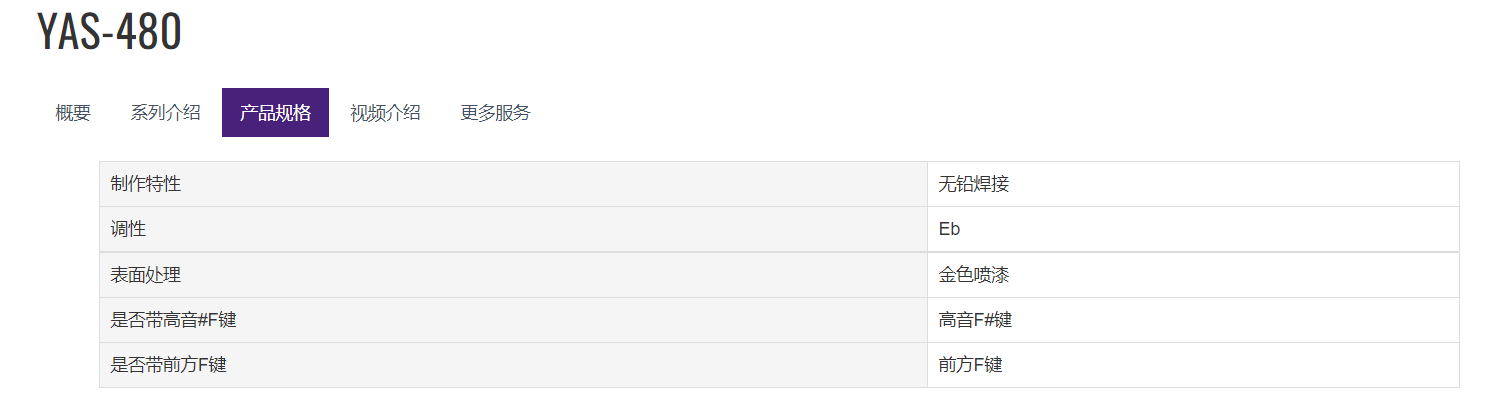Open the 概要 tab
The width and height of the screenshot is (1495, 416).
pyautogui.click(x=73, y=113)
